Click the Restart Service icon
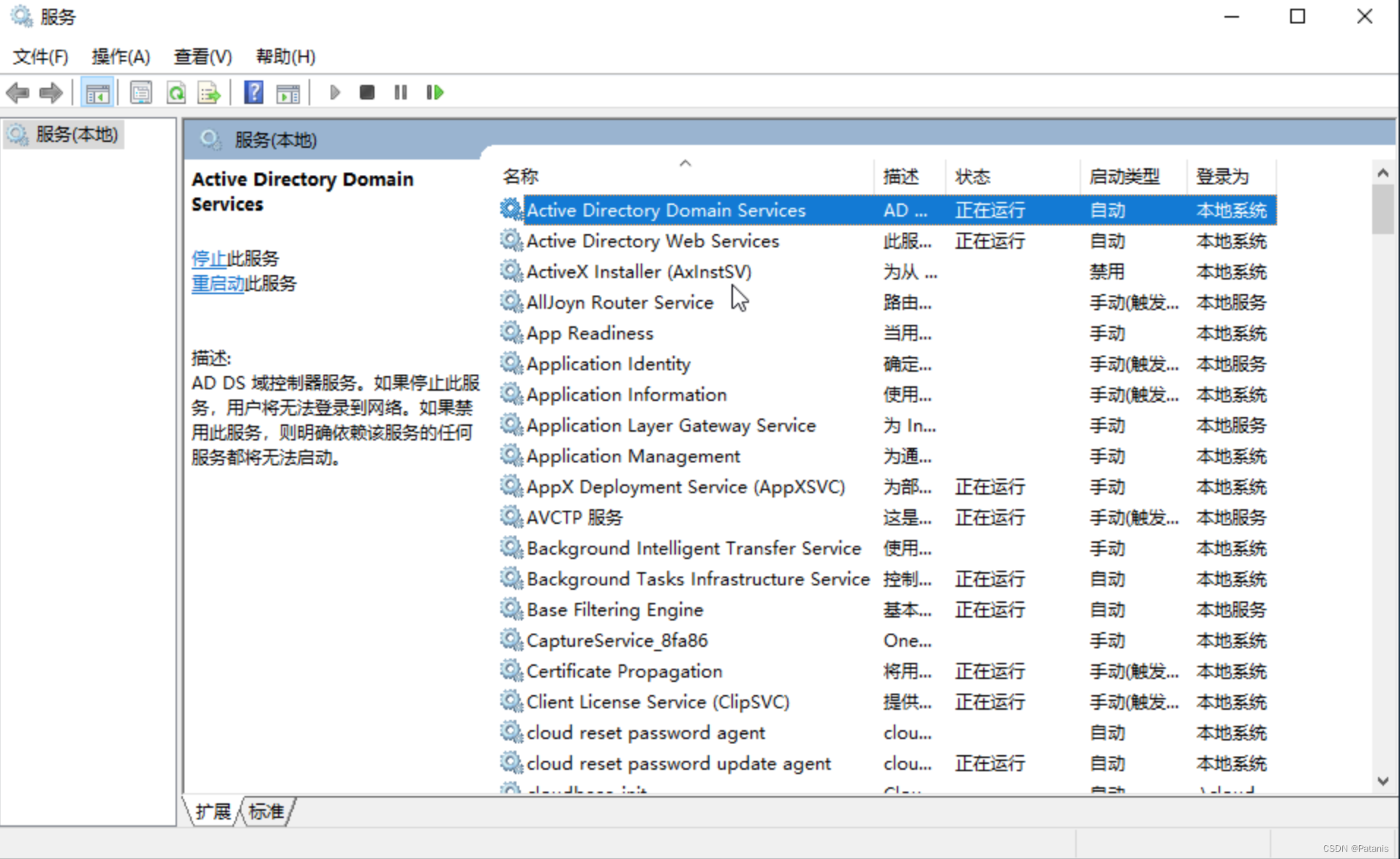Image resolution: width=1400 pixels, height=859 pixels. point(434,93)
